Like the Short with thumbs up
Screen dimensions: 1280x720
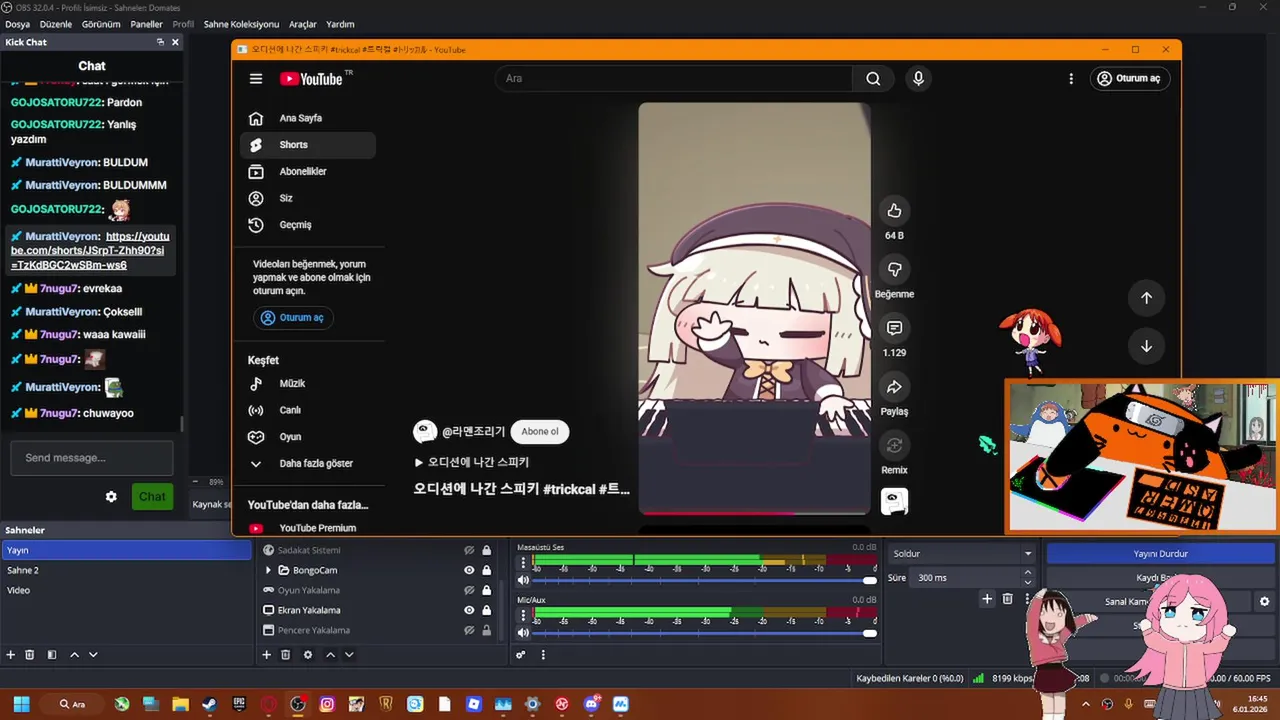pos(894,210)
